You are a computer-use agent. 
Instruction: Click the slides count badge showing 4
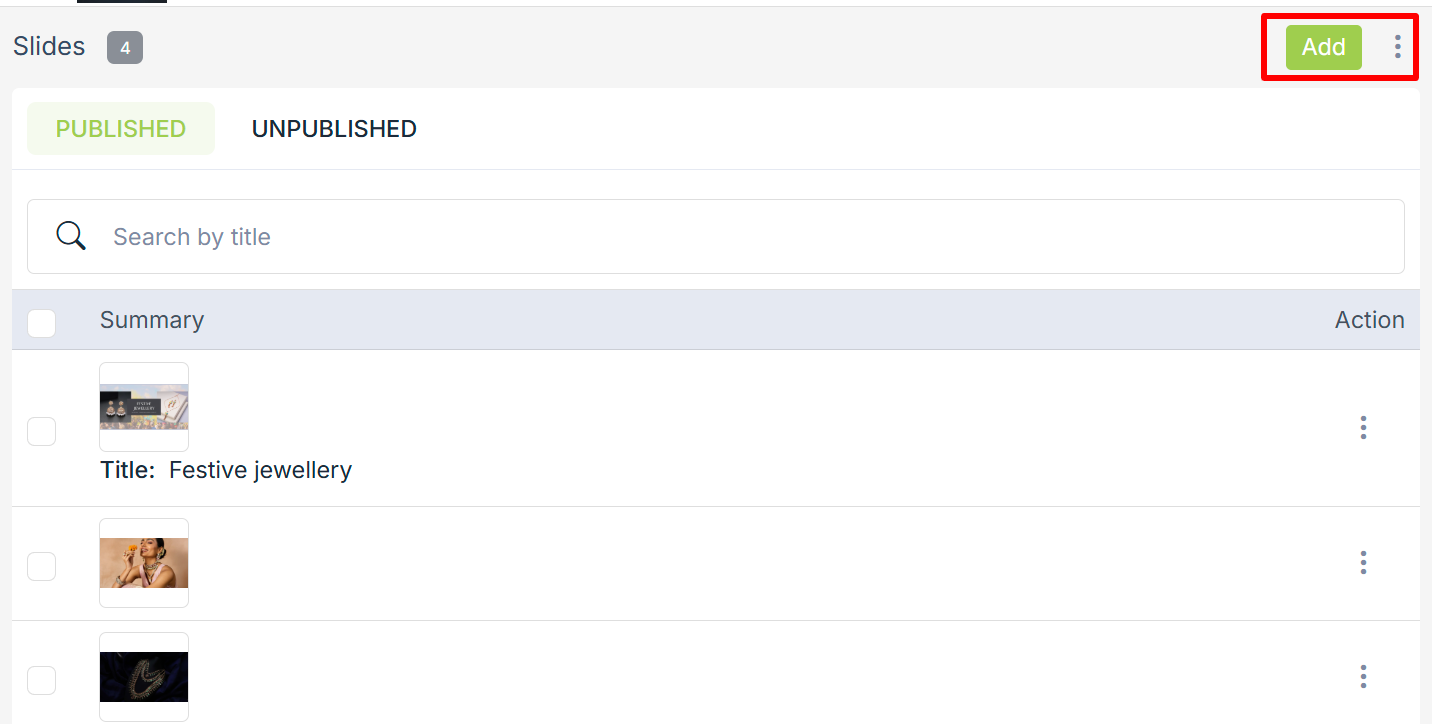(125, 47)
